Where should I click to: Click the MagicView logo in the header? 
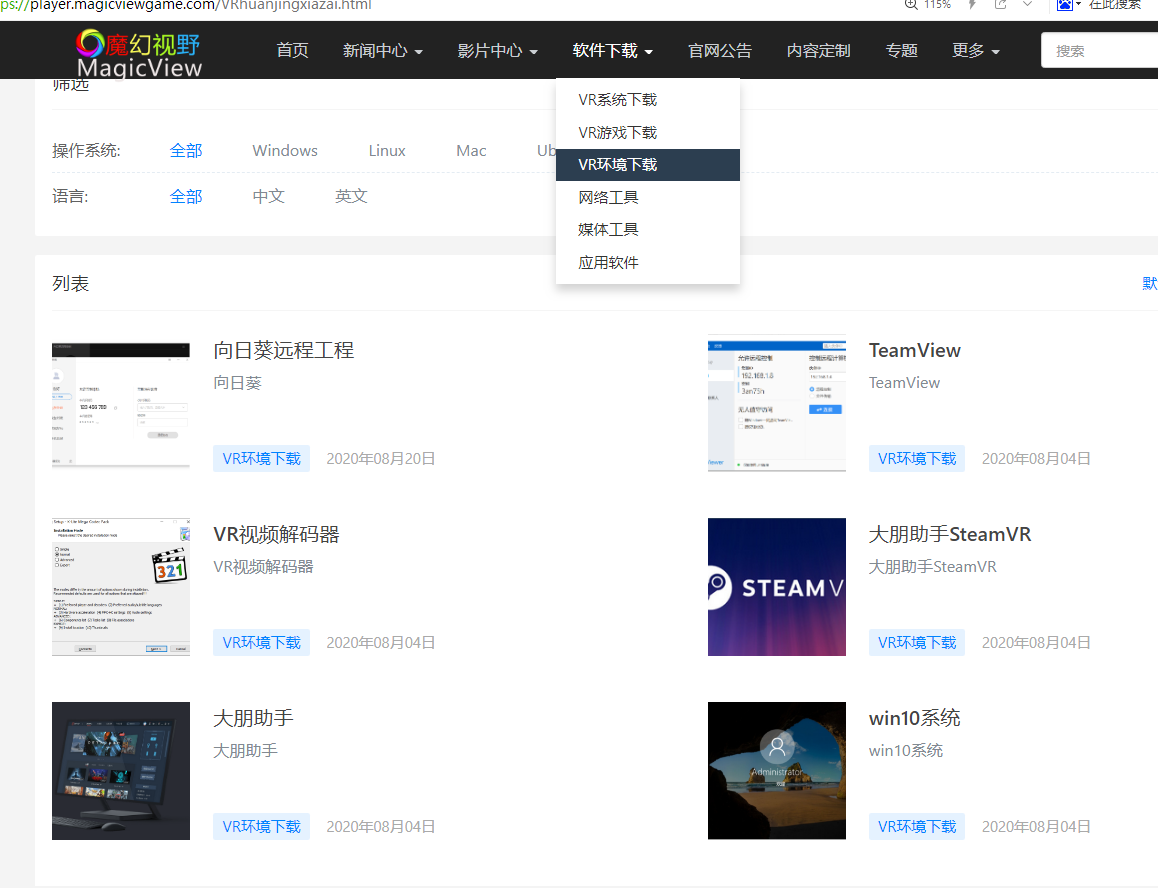[139, 53]
